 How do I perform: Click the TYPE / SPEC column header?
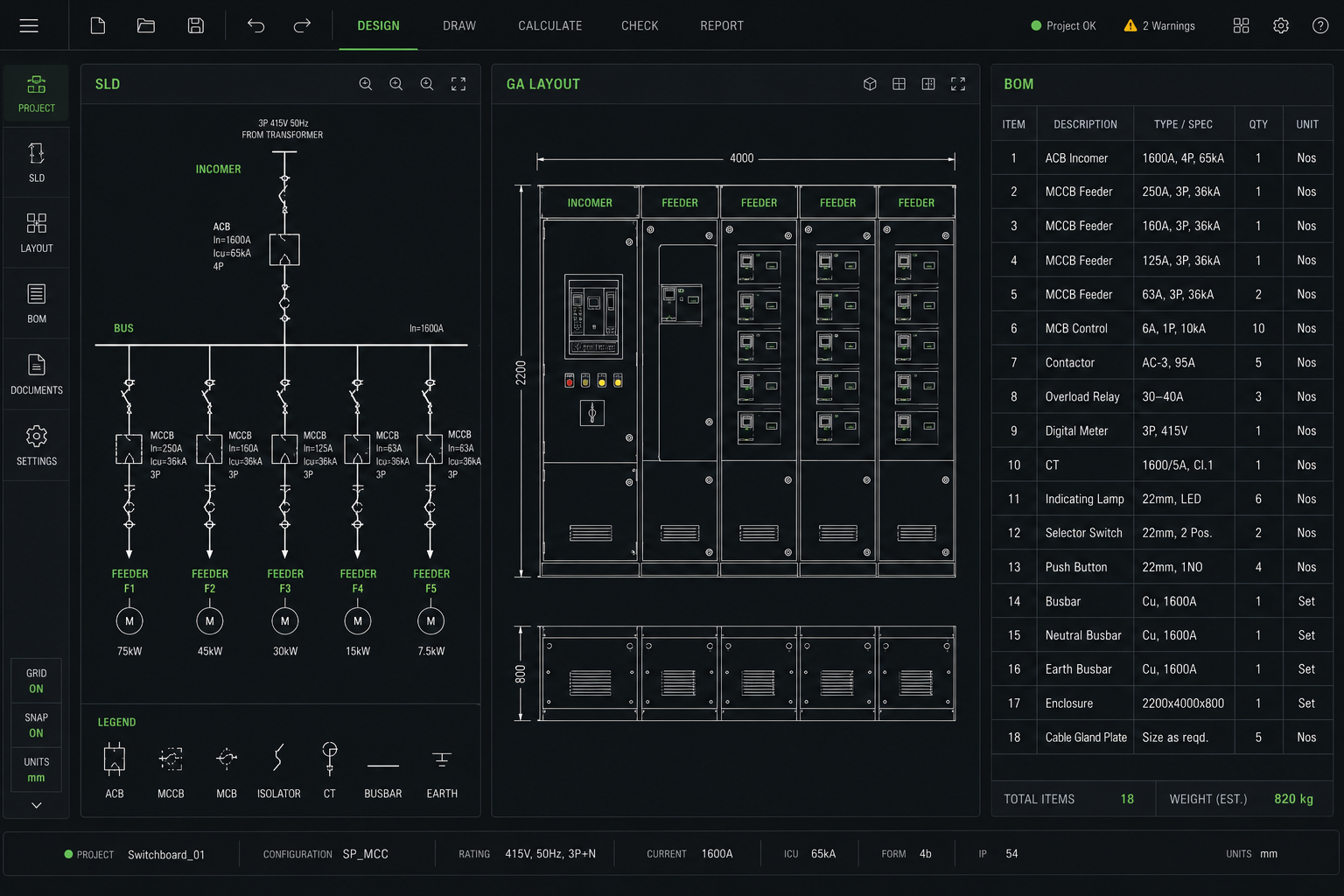coord(1183,124)
